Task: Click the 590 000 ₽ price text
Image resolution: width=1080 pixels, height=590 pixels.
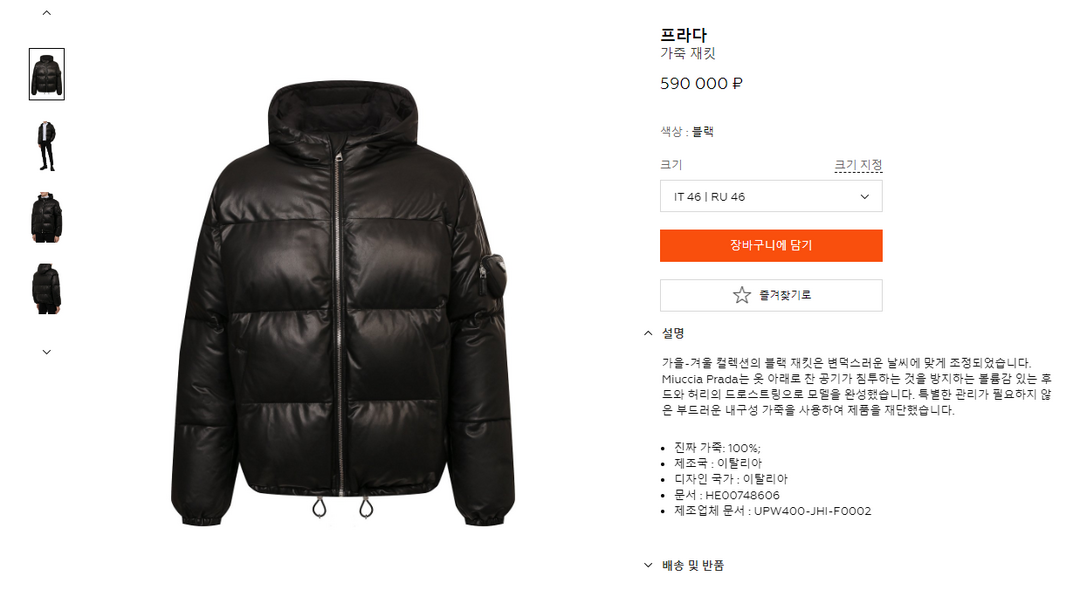Action: 701,84
